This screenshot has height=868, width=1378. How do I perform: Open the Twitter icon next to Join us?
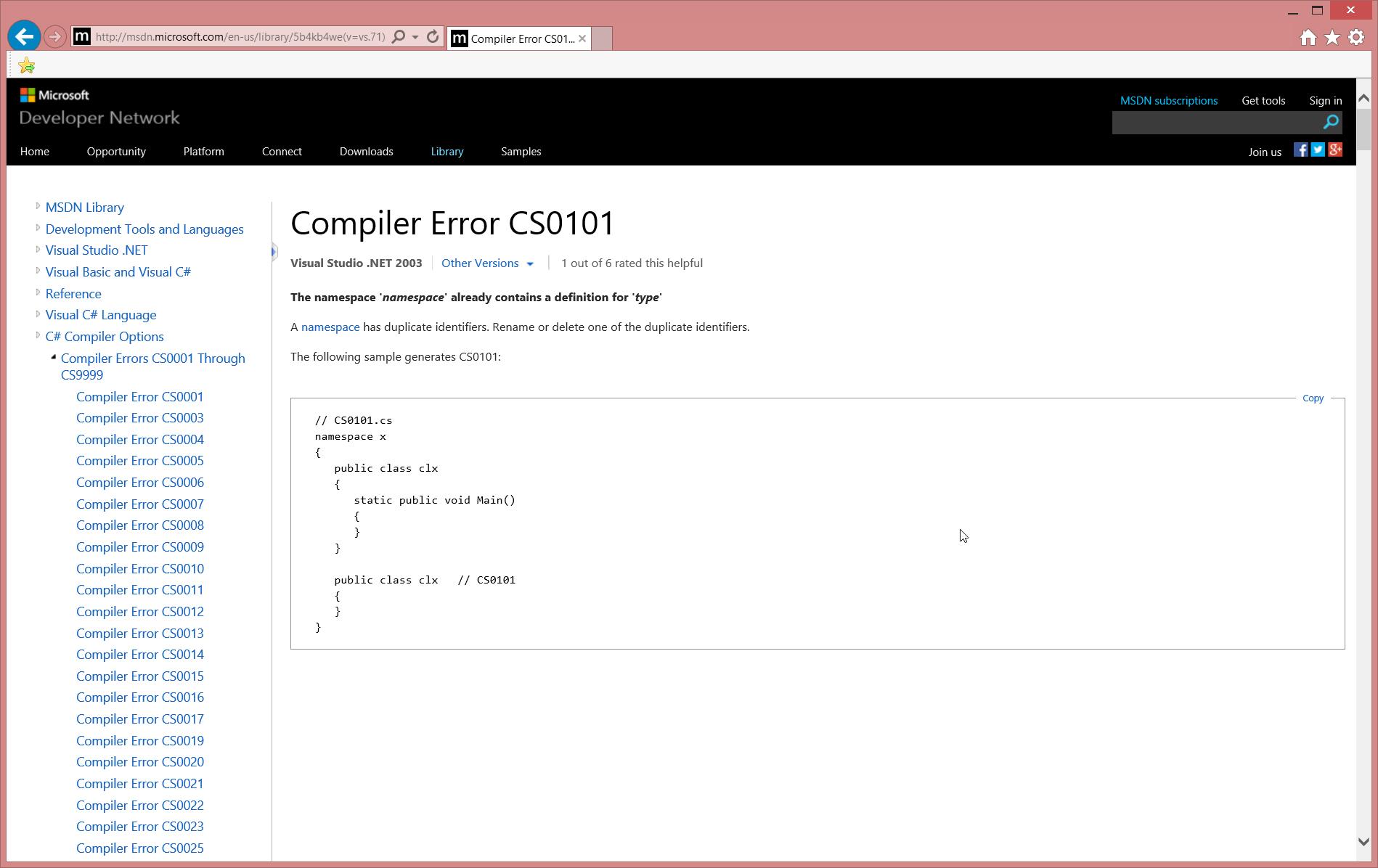(x=1318, y=150)
